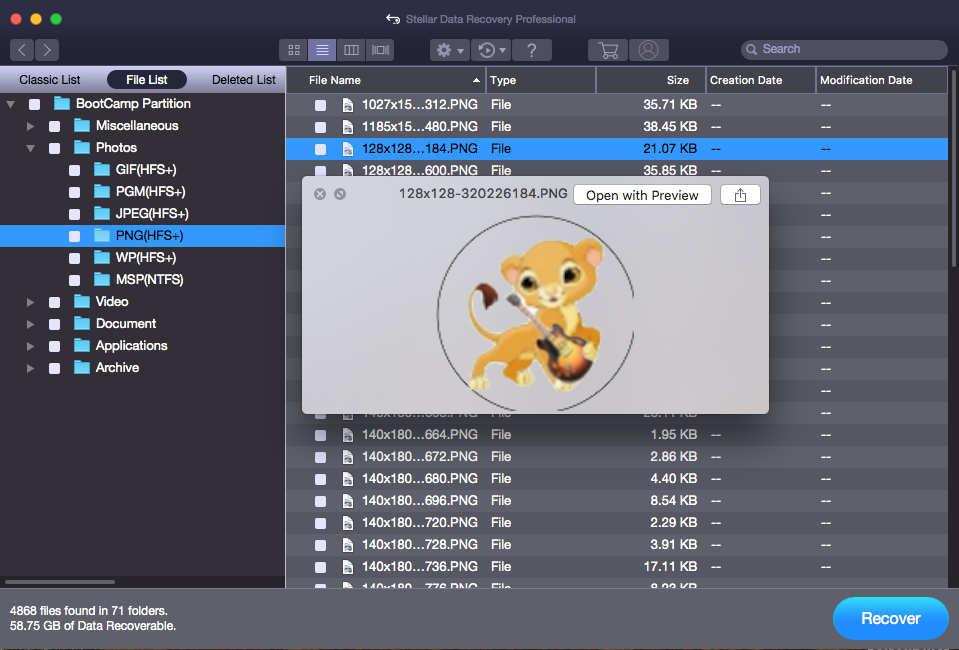The height and width of the screenshot is (650, 959).
Task: Select the PGM(HFS+) folder
Action: point(150,191)
